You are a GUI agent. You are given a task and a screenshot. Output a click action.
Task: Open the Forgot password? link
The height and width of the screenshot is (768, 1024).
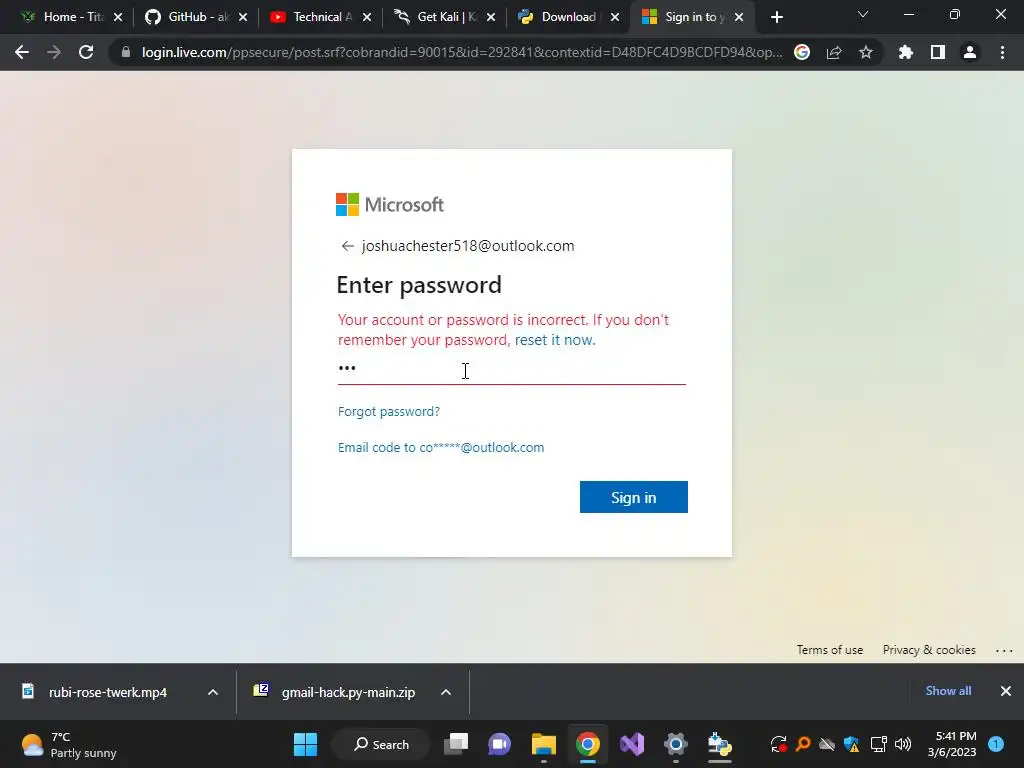point(389,411)
